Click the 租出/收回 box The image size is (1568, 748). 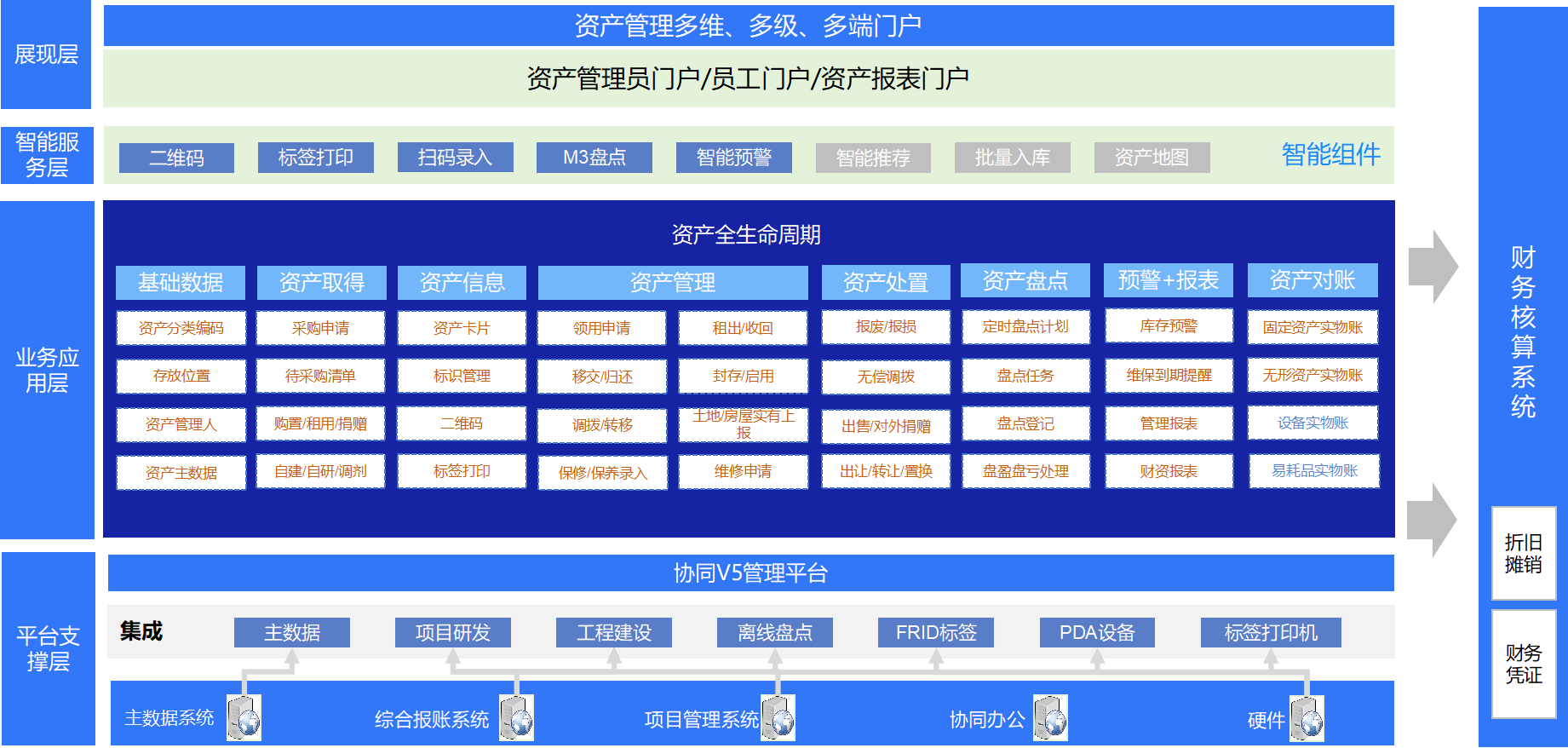pos(743,328)
